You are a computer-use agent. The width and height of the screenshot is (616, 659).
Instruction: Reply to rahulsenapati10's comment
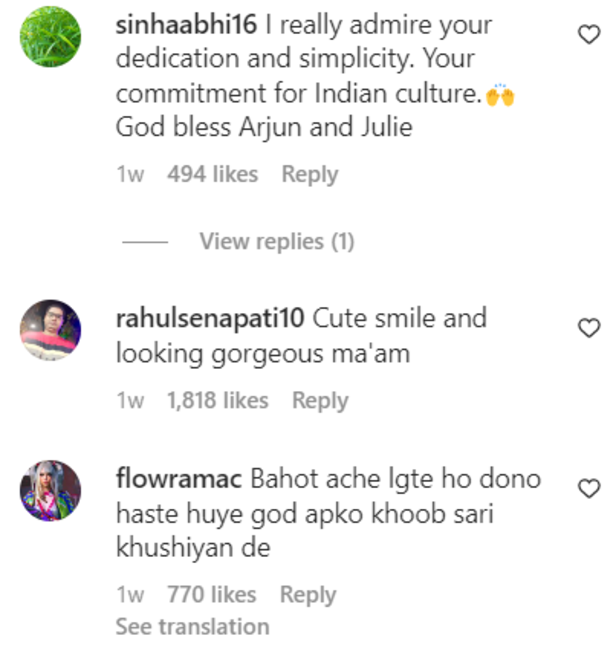click(320, 400)
